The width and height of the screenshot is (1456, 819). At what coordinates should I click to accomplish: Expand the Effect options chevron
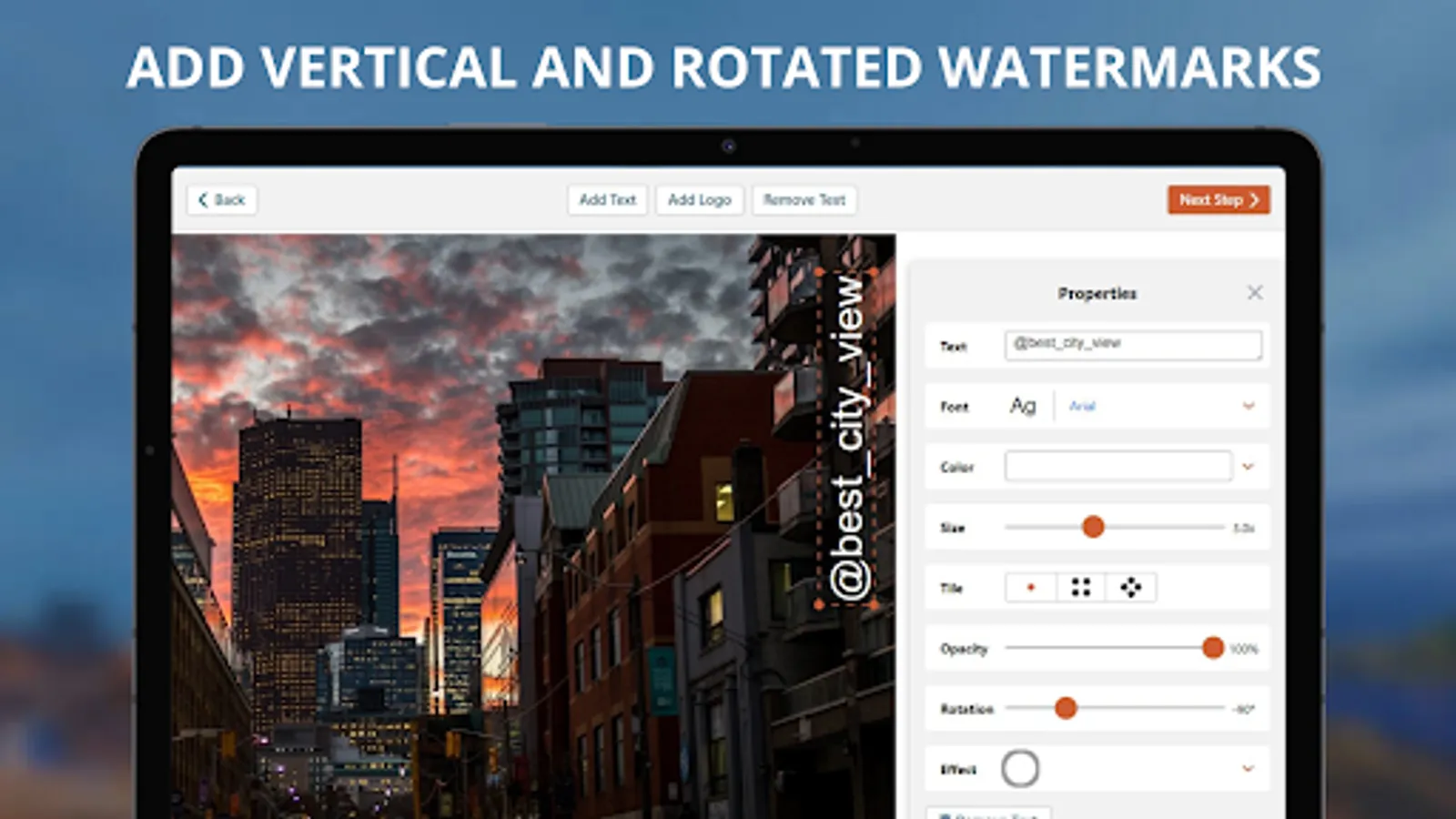click(1249, 769)
